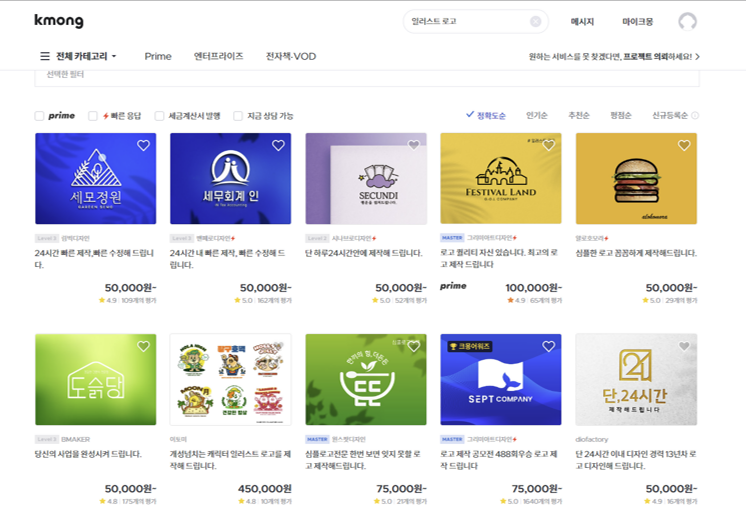
Task: Open the SEPT Company thumbnail
Action: click(501, 379)
